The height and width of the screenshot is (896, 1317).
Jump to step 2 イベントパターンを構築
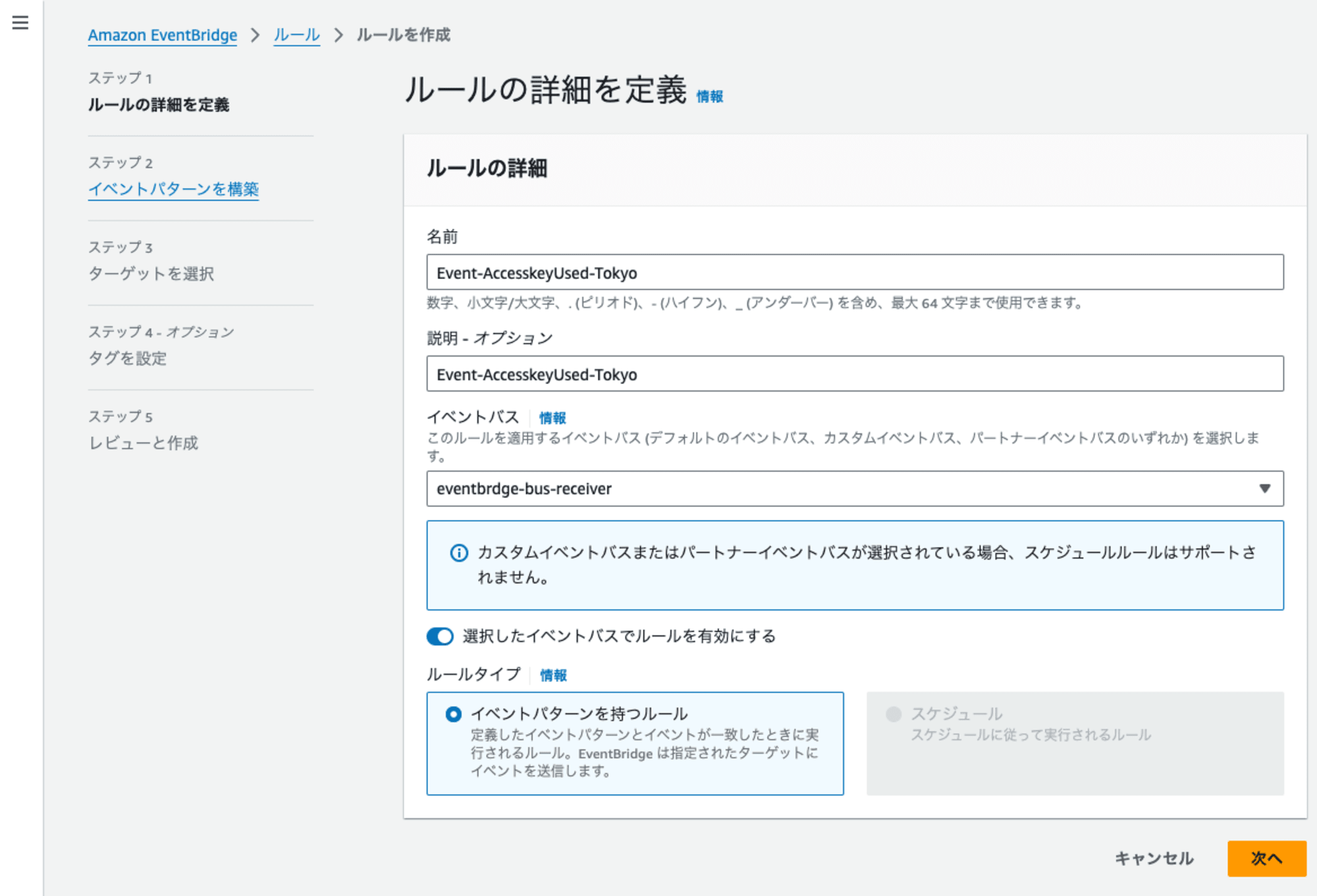[174, 190]
